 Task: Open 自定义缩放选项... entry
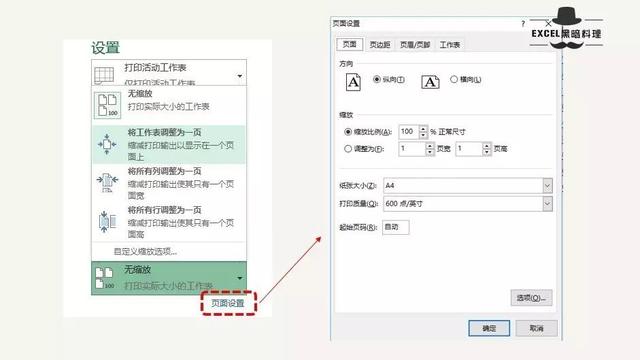coord(145,251)
